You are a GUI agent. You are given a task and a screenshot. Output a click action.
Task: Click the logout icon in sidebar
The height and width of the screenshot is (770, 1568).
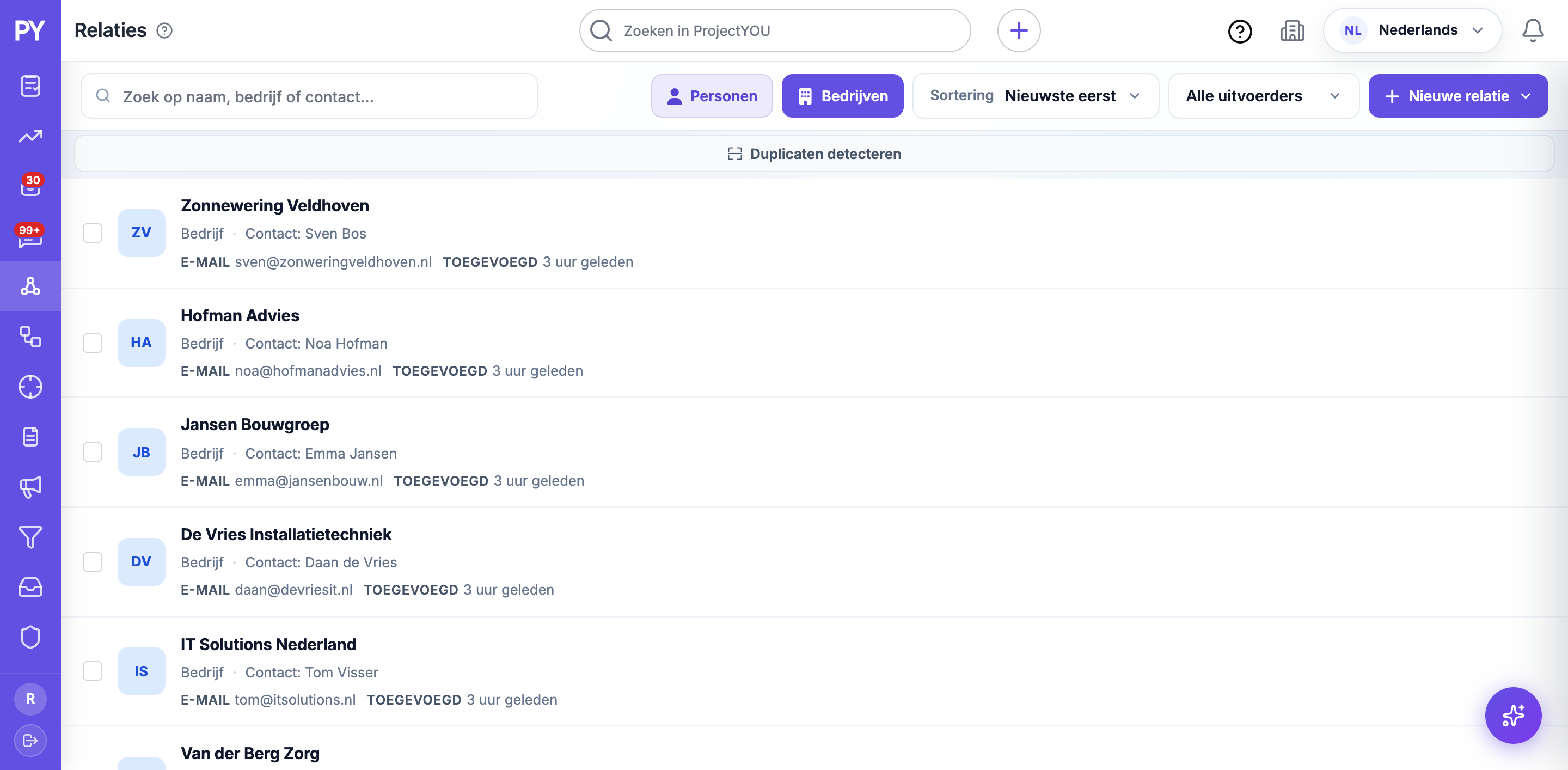coord(30,741)
